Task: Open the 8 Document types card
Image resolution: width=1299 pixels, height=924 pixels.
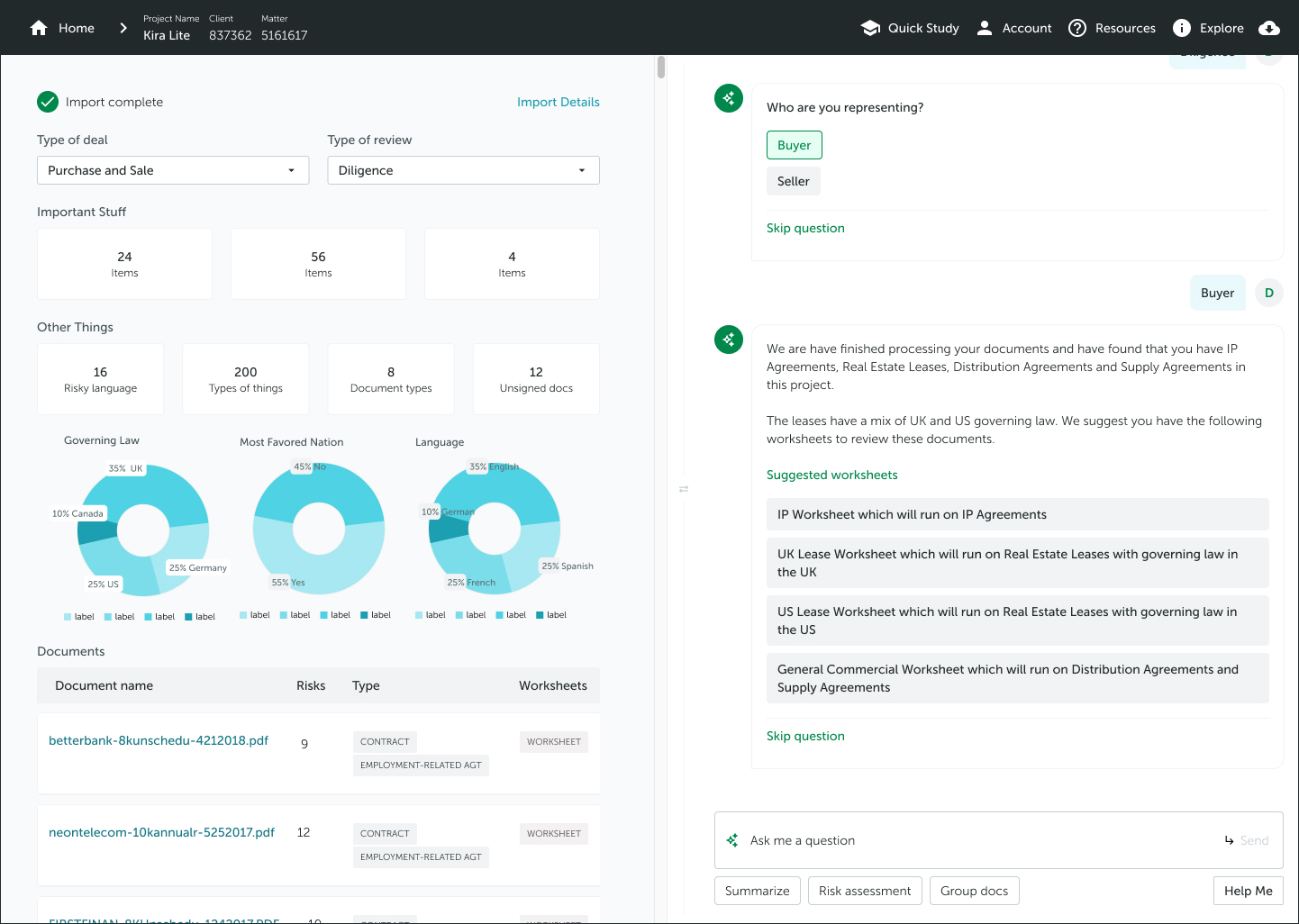Action: [391, 379]
